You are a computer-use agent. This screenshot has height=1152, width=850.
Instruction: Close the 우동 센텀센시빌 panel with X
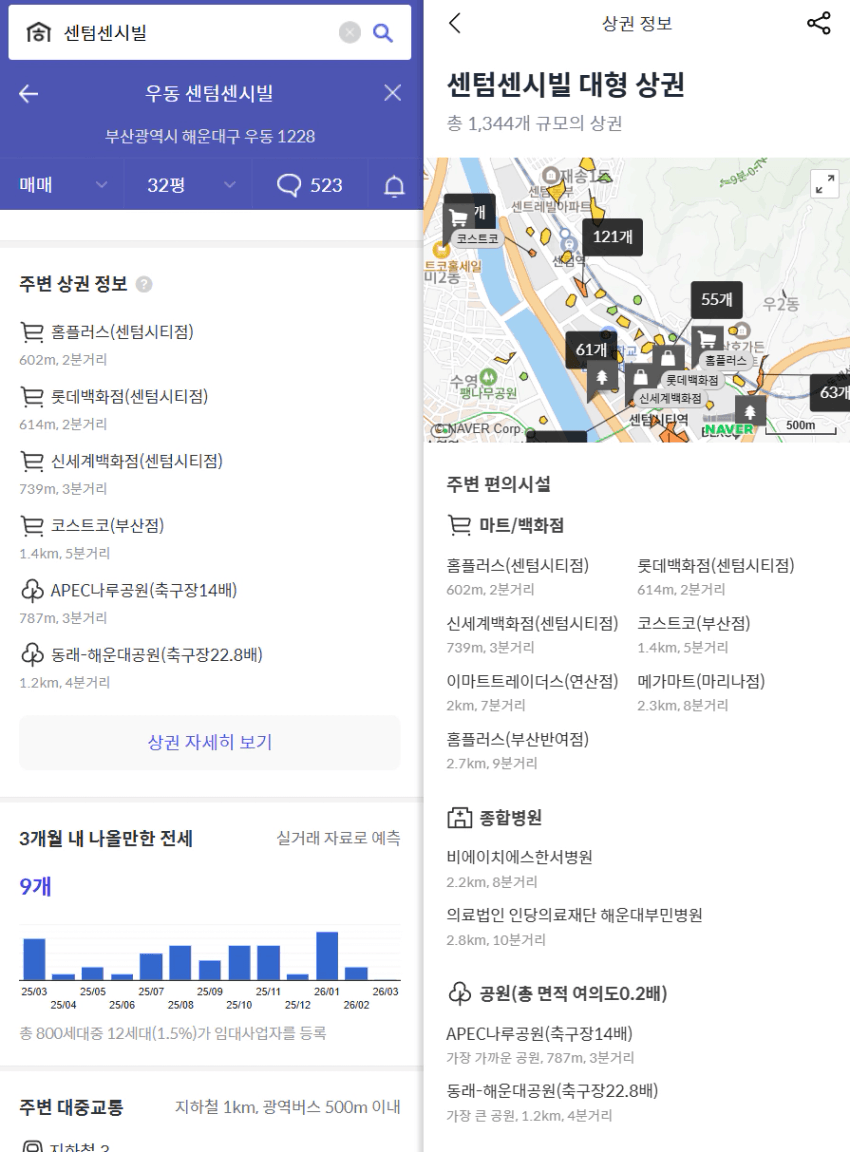pyautogui.click(x=393, y=93)
